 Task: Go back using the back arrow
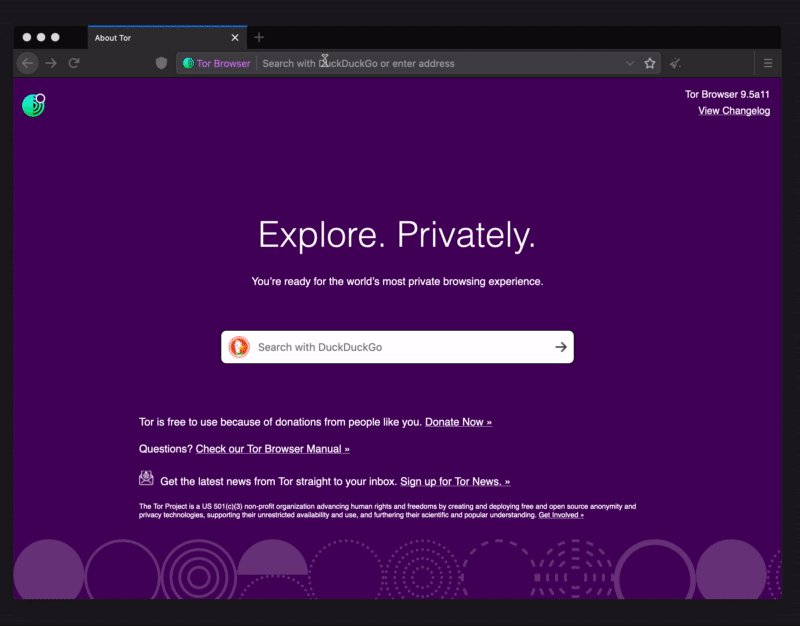coord(28,63)
